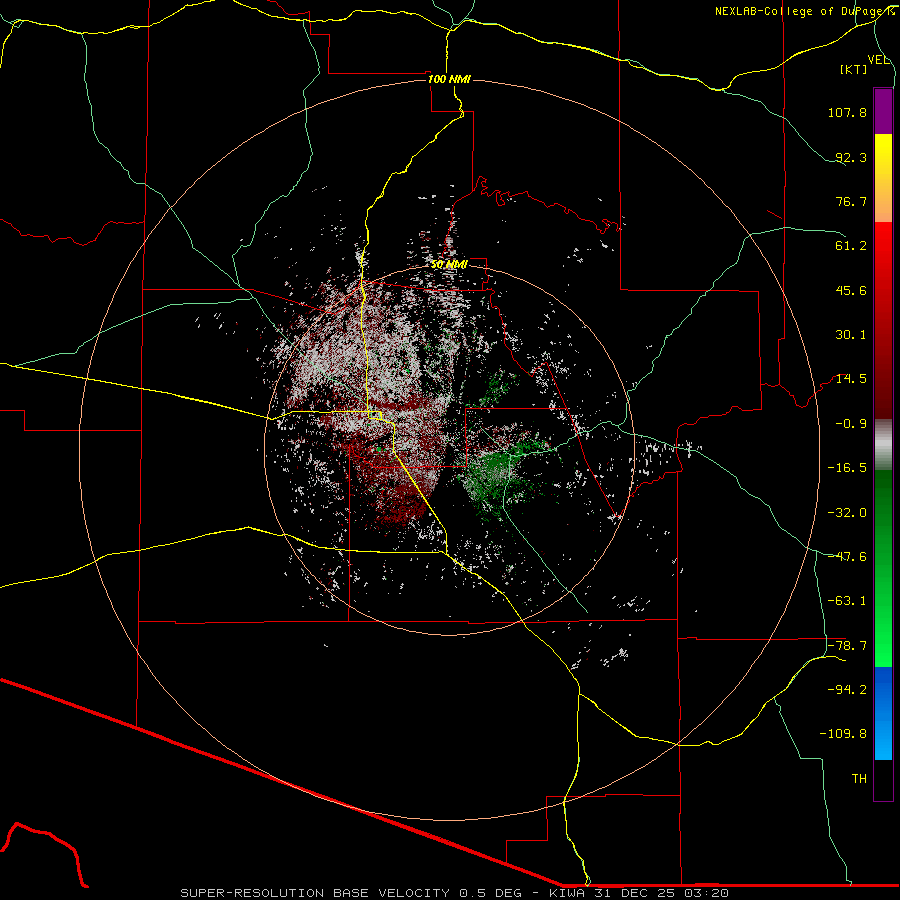Click the purple segment of the color bar
Image resolution: width=900 pixels, height=900 pixels.
tap(883, 111)
